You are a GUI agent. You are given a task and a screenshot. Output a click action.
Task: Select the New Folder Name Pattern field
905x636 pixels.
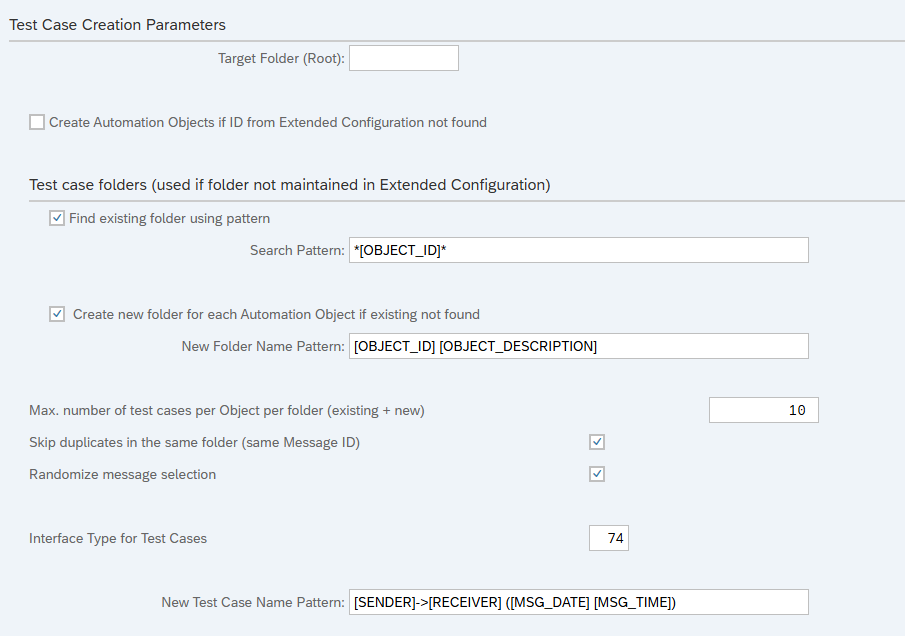coord(578,346)
